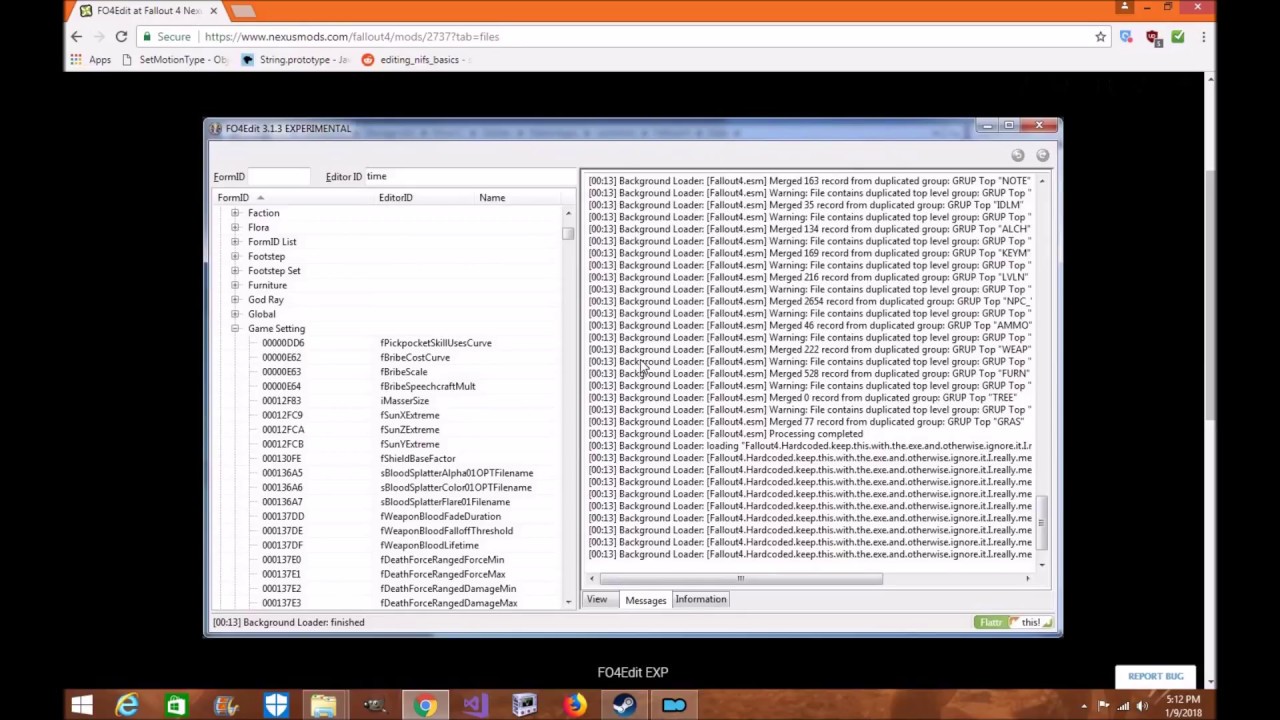Screen dimensions: 1280x720
Task: Click the FormID search field
Action: [x=278, y=177]
